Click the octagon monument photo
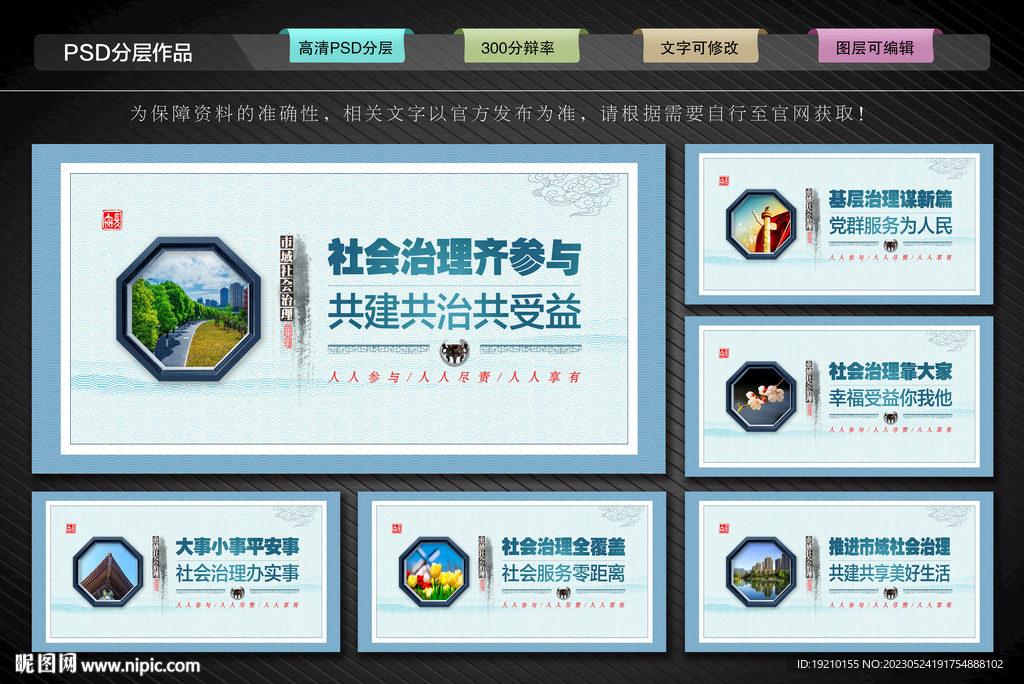Screen dimensions: 1024x684 (761, 224)
